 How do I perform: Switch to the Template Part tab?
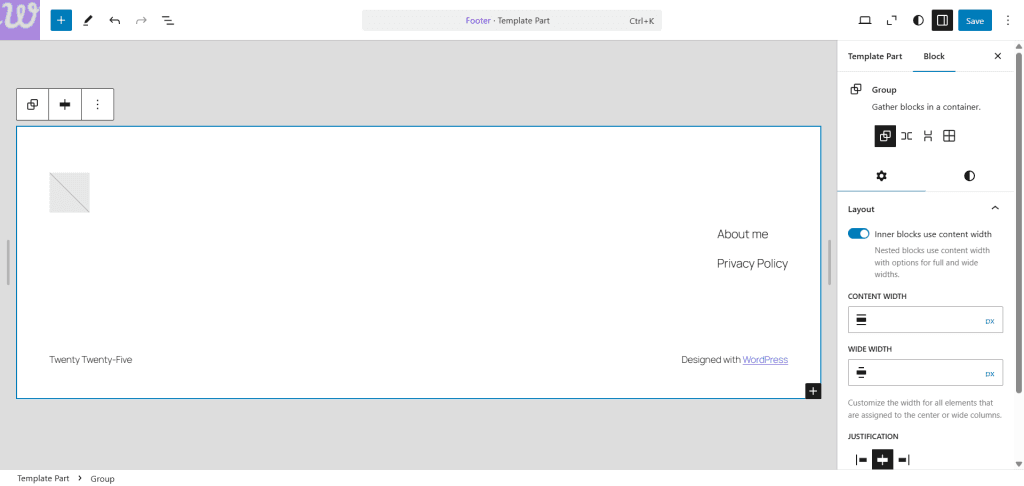[875, 56]
